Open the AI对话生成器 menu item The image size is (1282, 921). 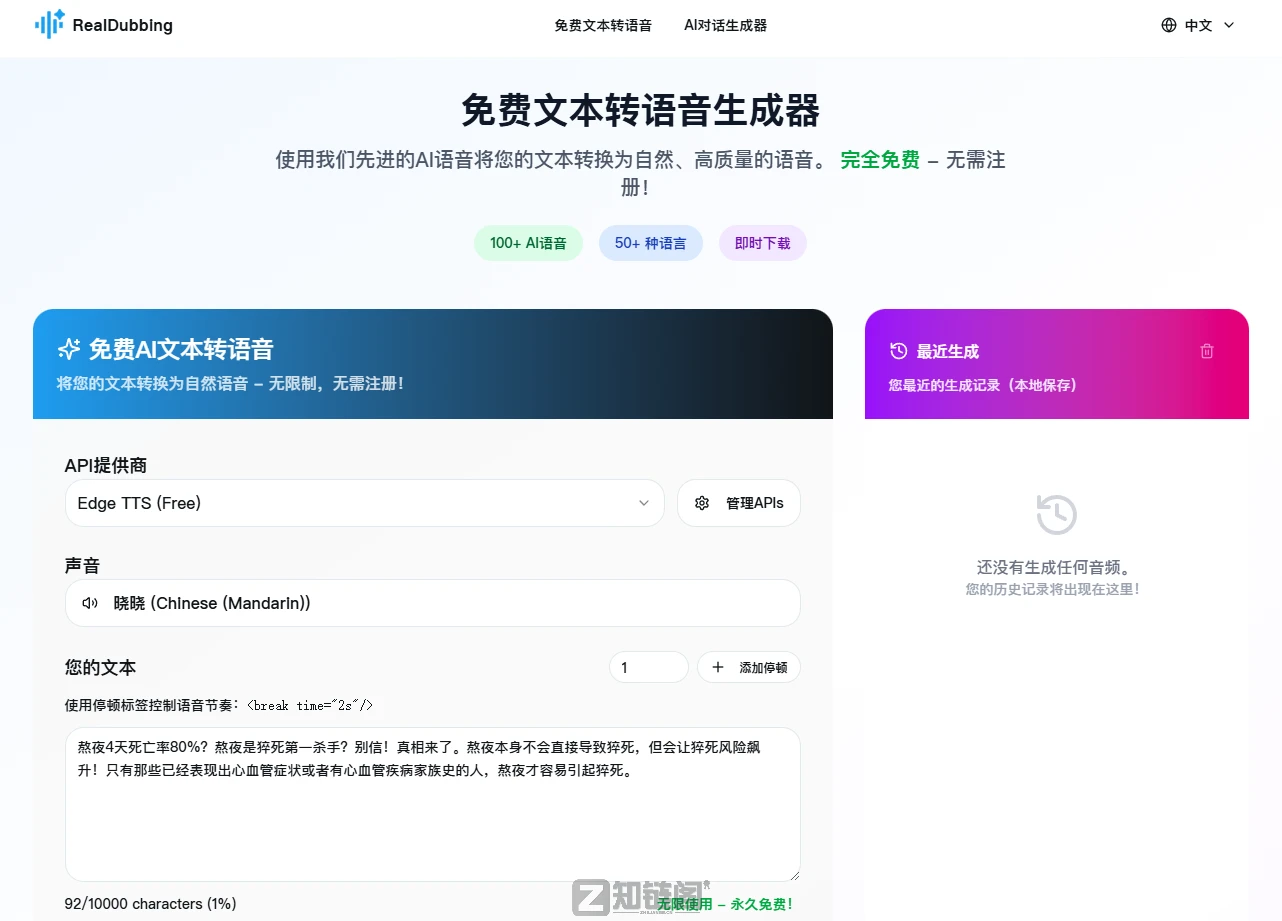coord(724,26)
